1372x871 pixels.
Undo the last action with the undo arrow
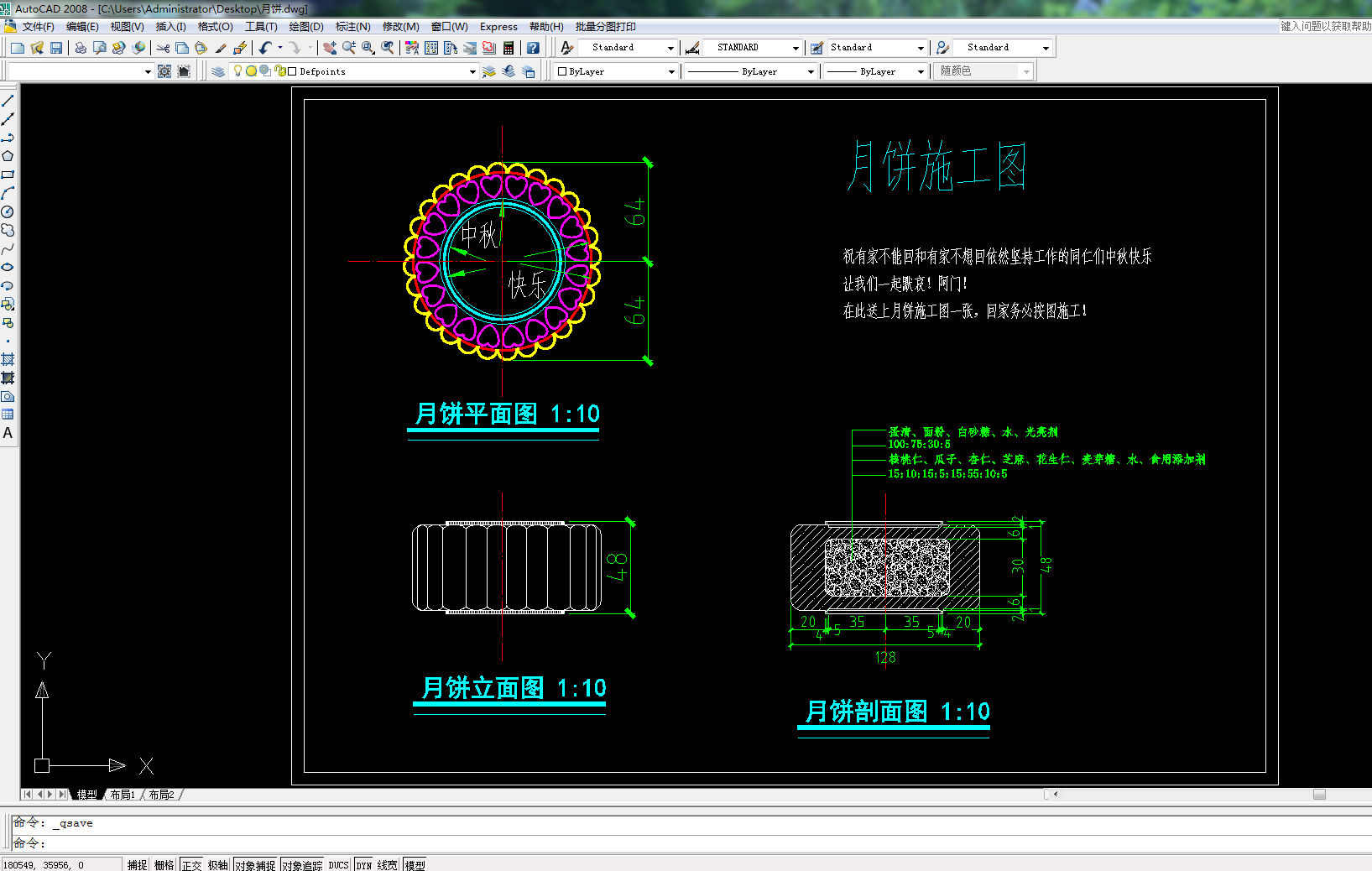pyautogui.click(x=265, y=48)
